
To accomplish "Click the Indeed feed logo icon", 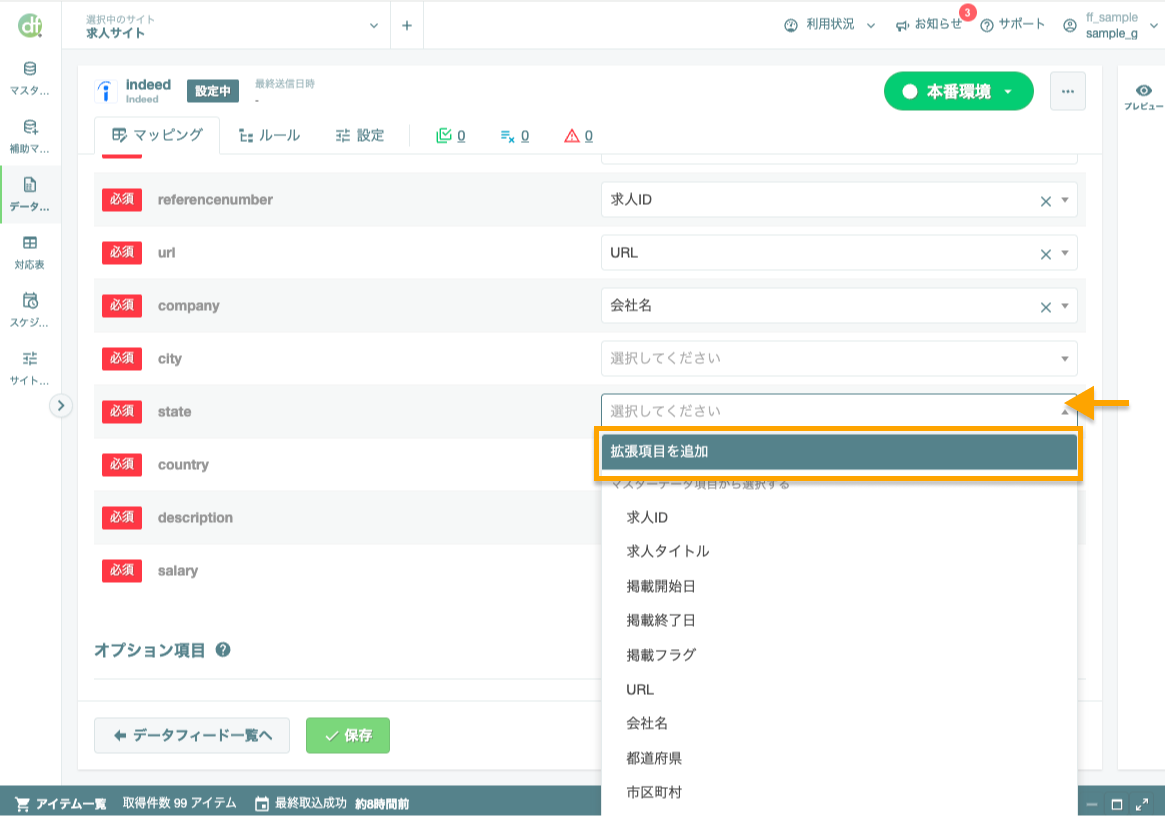I will point(106,91).
